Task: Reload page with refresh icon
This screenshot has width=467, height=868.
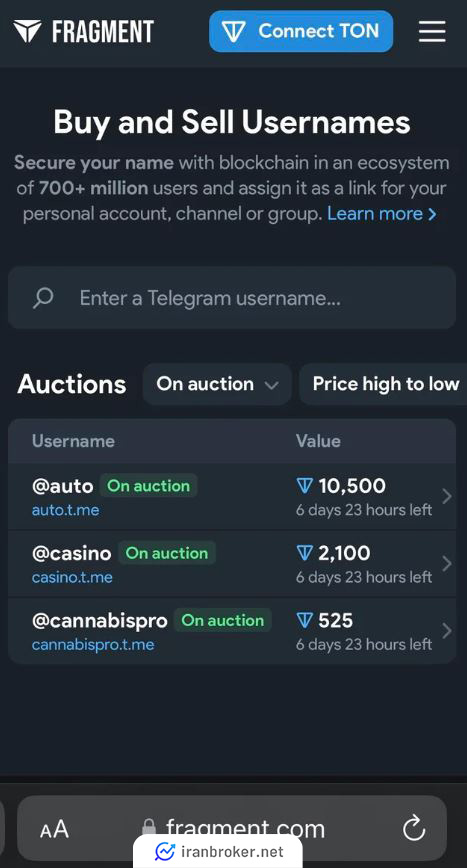Action: [x=414, y=829]
